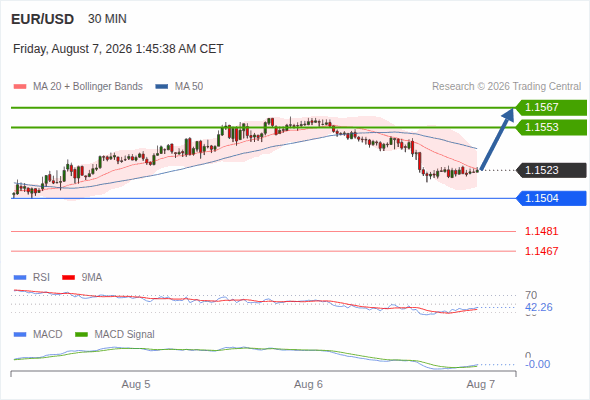
Task: Click the EUR/USD pair title
Action: [43, 19]
